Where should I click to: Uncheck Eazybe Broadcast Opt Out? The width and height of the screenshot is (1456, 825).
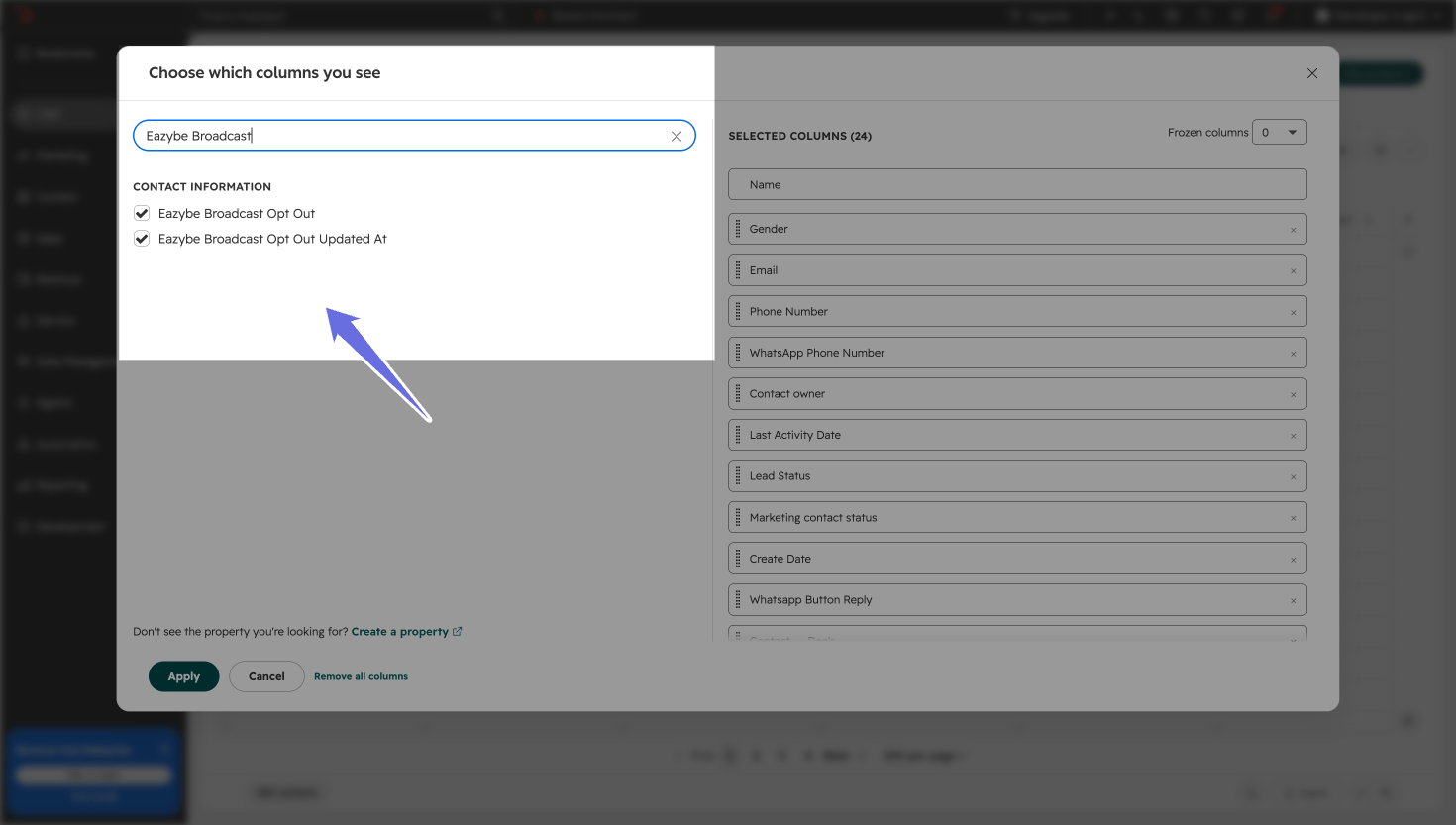pyautogui.click(x=142, y=213)
